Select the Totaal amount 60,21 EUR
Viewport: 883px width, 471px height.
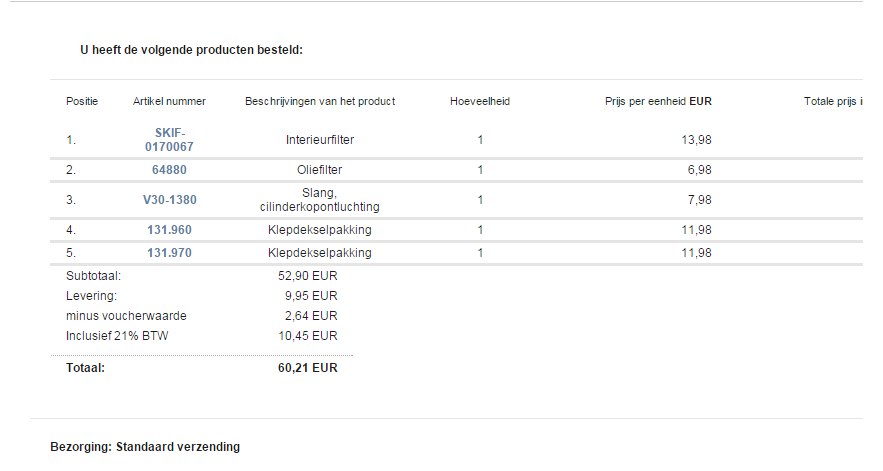point(307,368)
